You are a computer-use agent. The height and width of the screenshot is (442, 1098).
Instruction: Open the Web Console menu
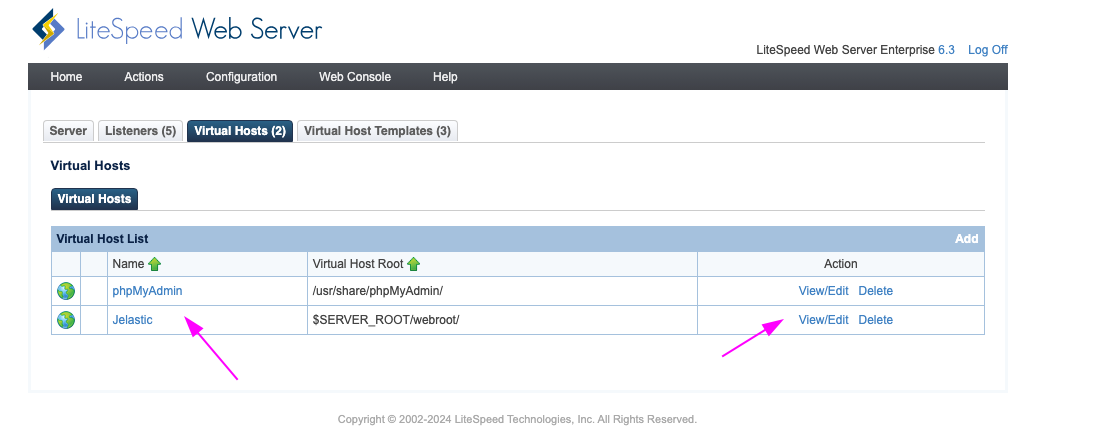pyautogui.click(x=355, y=77)
